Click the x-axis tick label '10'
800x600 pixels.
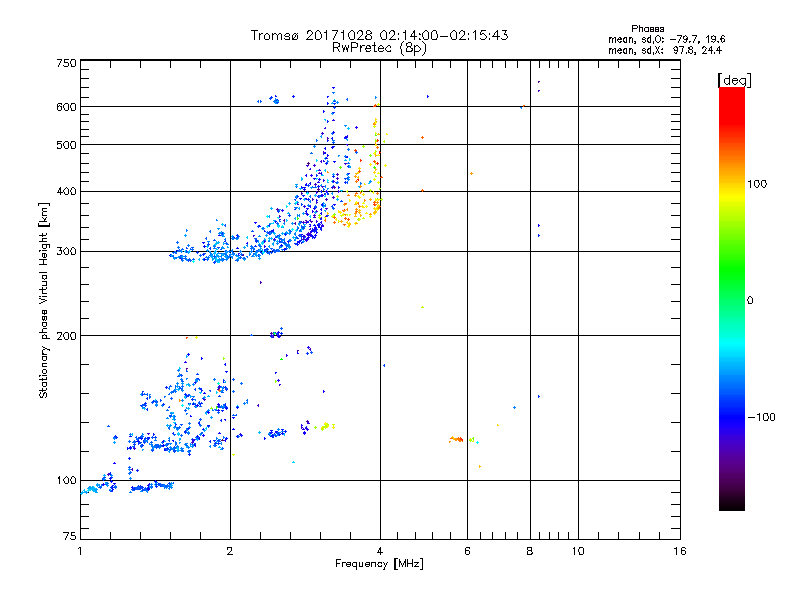click(x=578, y=551)
